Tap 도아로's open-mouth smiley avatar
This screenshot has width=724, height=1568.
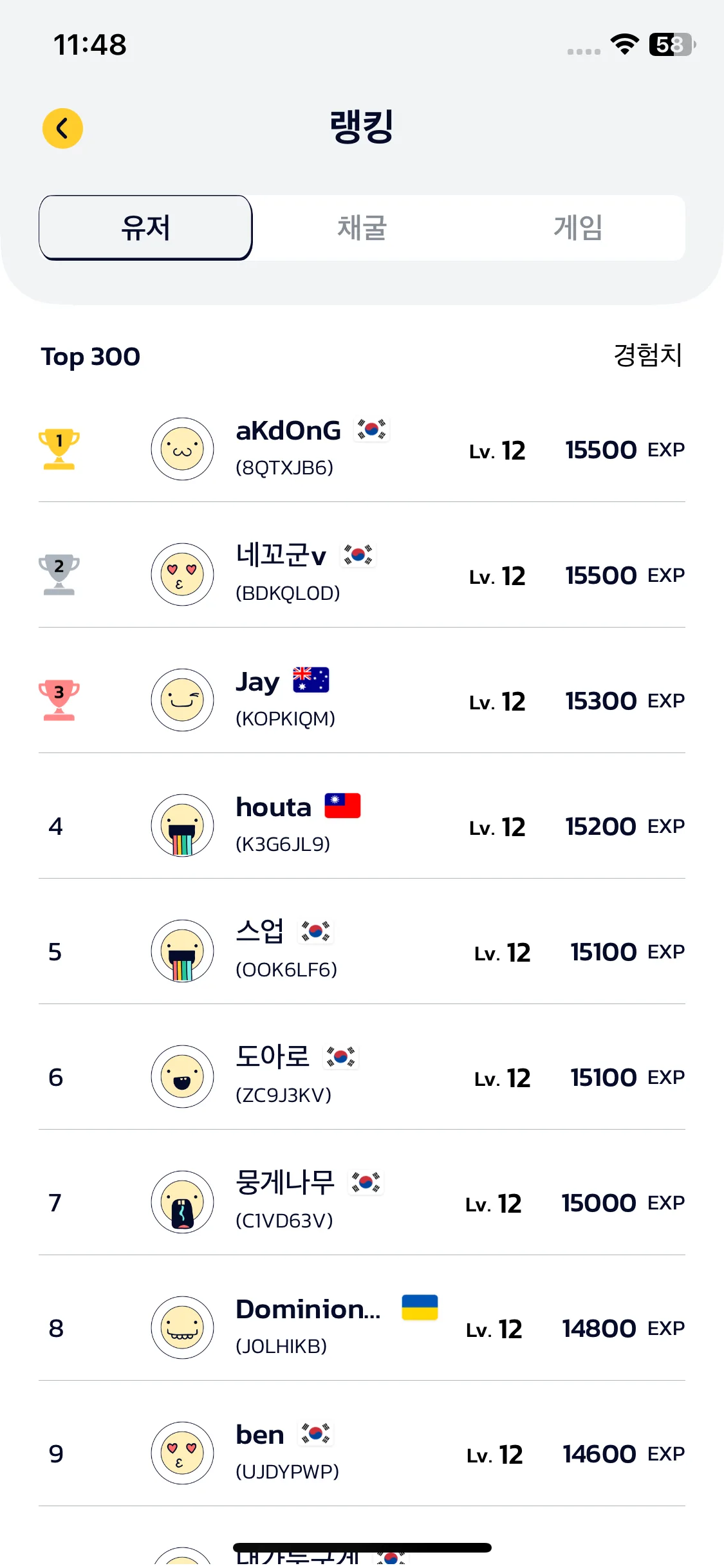[x=182, y=1076]
